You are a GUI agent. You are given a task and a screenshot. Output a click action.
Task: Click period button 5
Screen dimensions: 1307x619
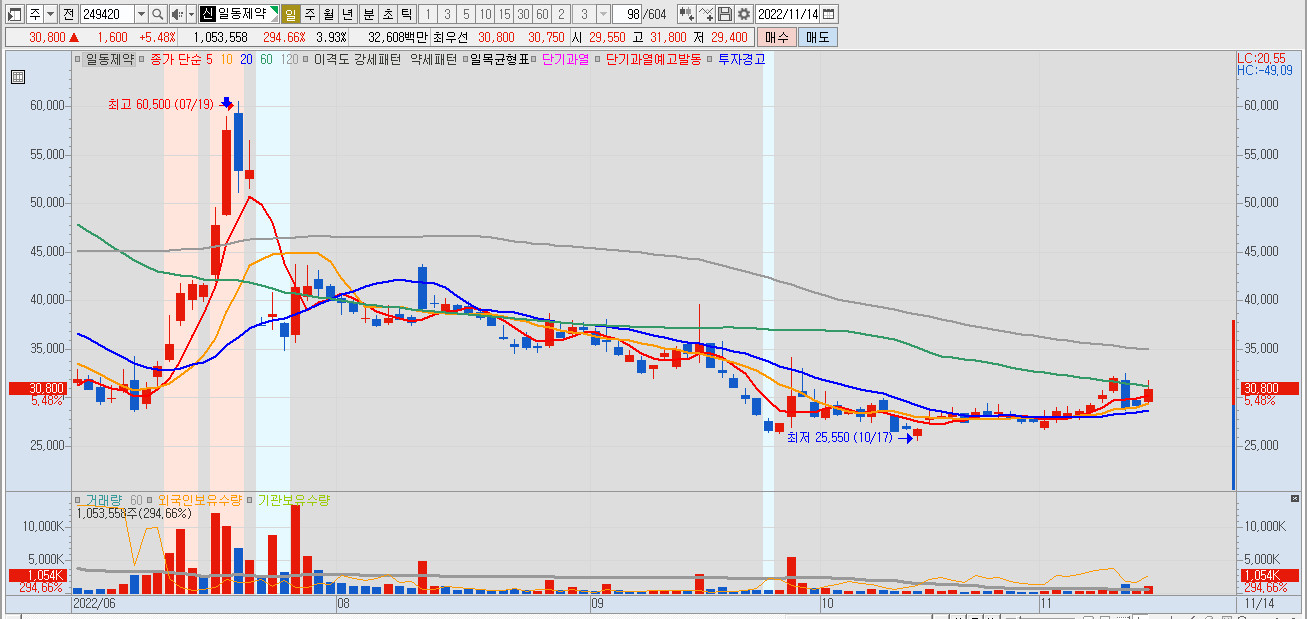[x=465, y=14]
